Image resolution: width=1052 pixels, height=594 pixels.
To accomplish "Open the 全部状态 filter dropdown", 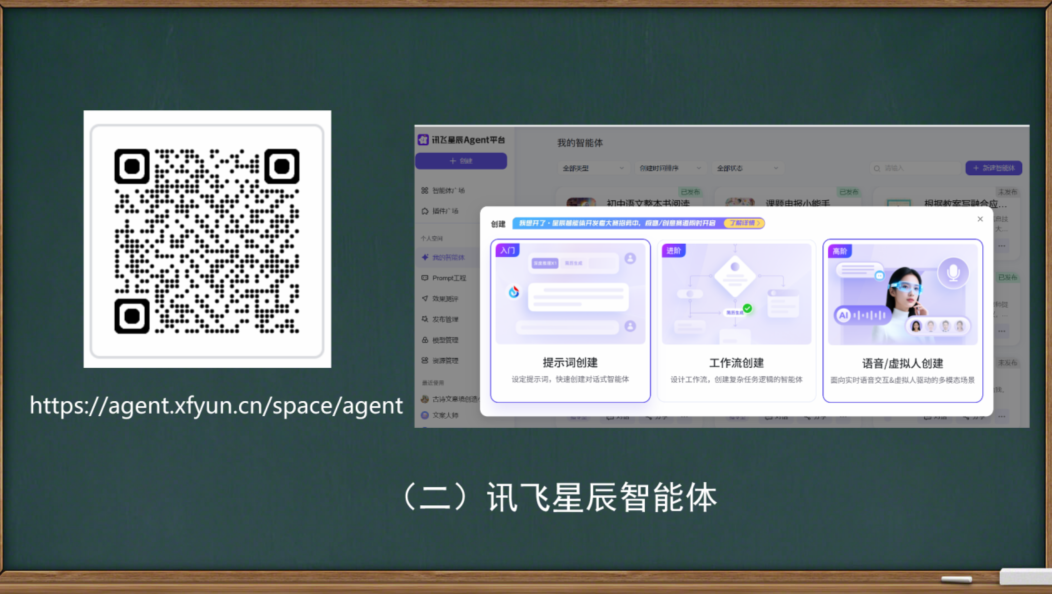I will coord(747,168).
